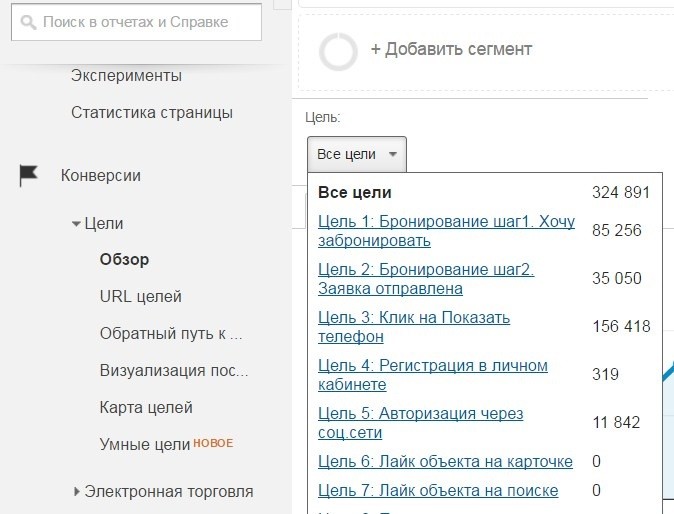Click the Цель: label
Viewport: 674px width, 514px height.
point(322,117)
